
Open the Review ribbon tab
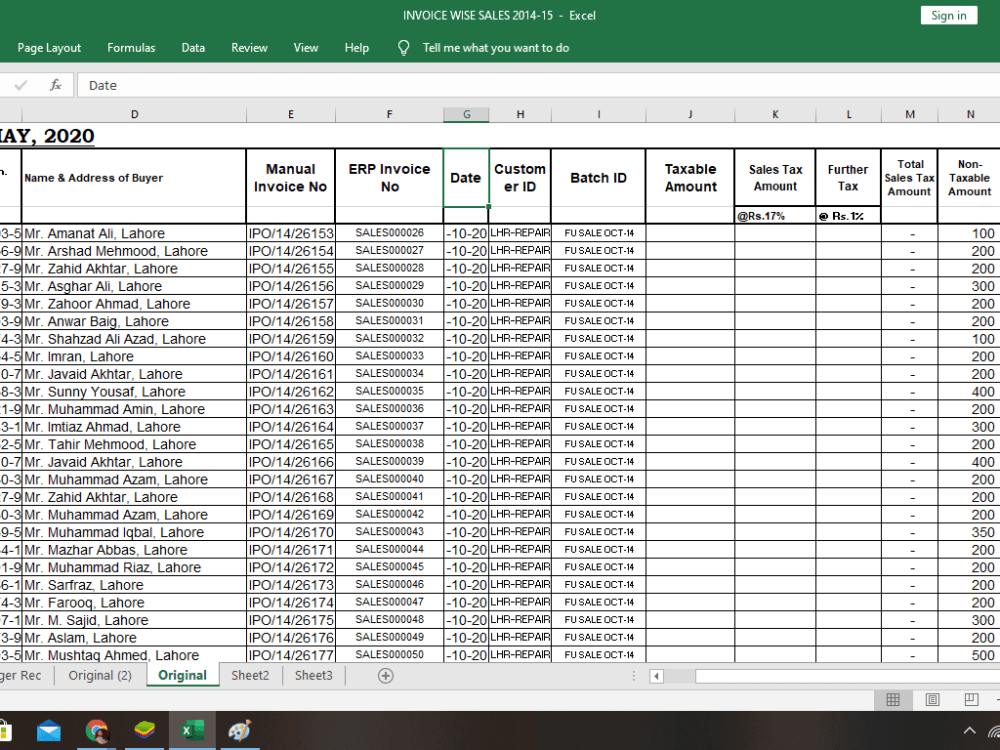coord(249,48)
